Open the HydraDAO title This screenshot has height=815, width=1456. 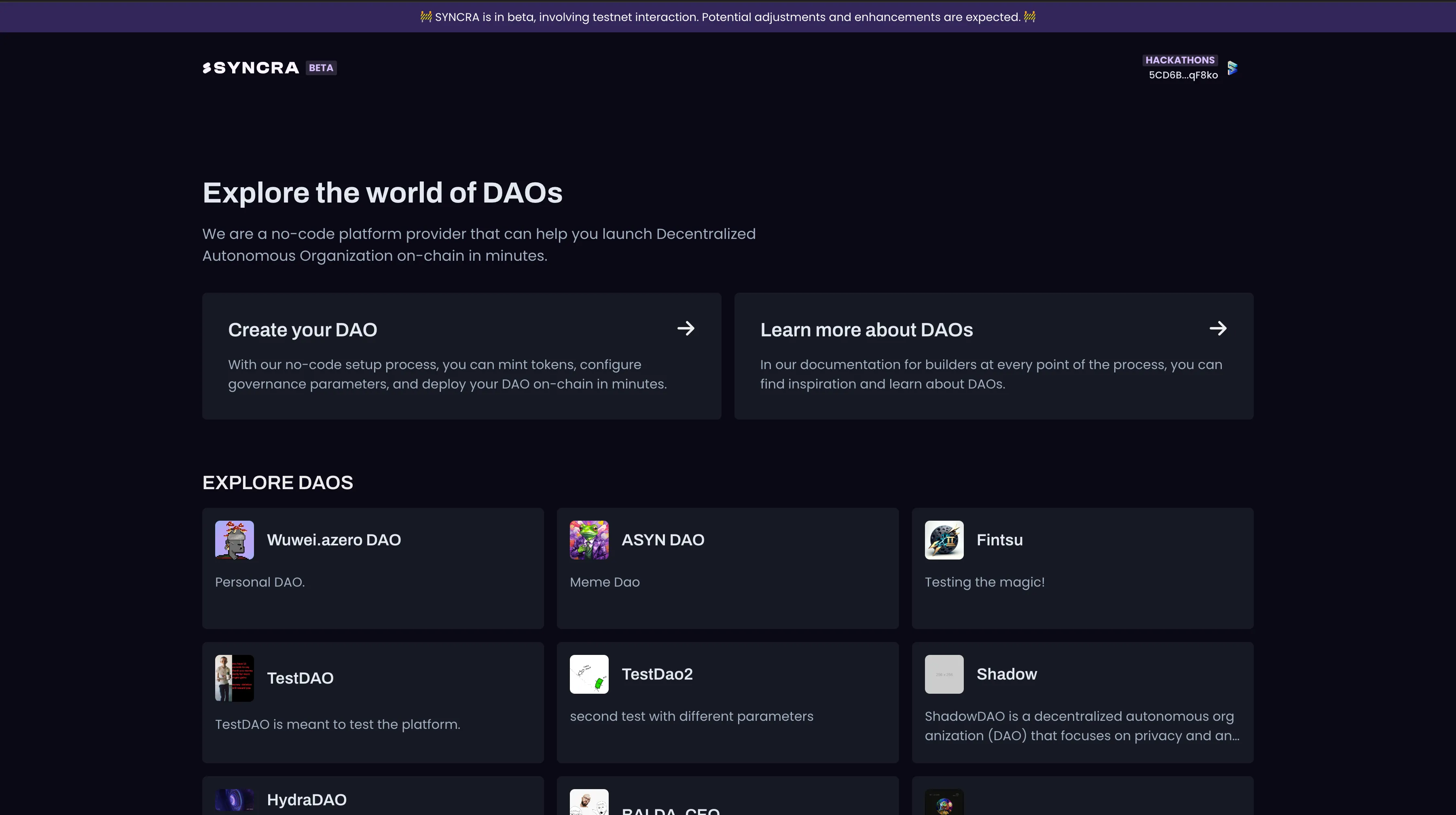306,800
